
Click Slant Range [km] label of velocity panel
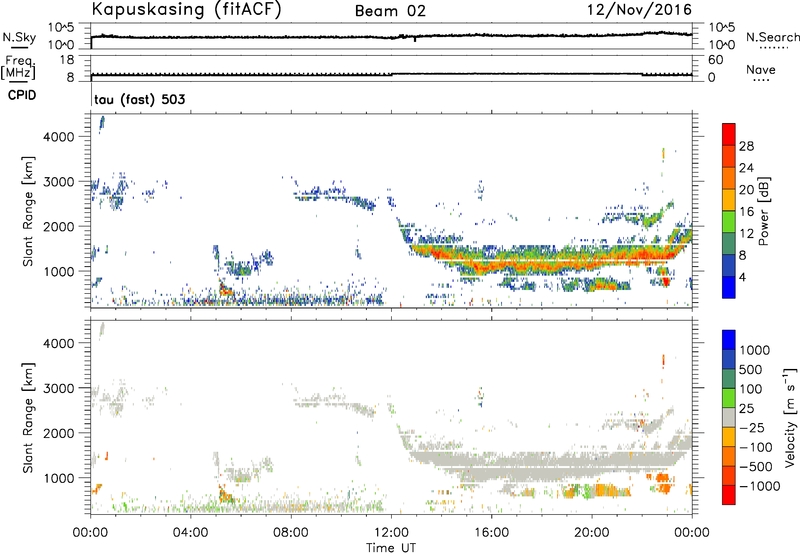coord(28,418)
